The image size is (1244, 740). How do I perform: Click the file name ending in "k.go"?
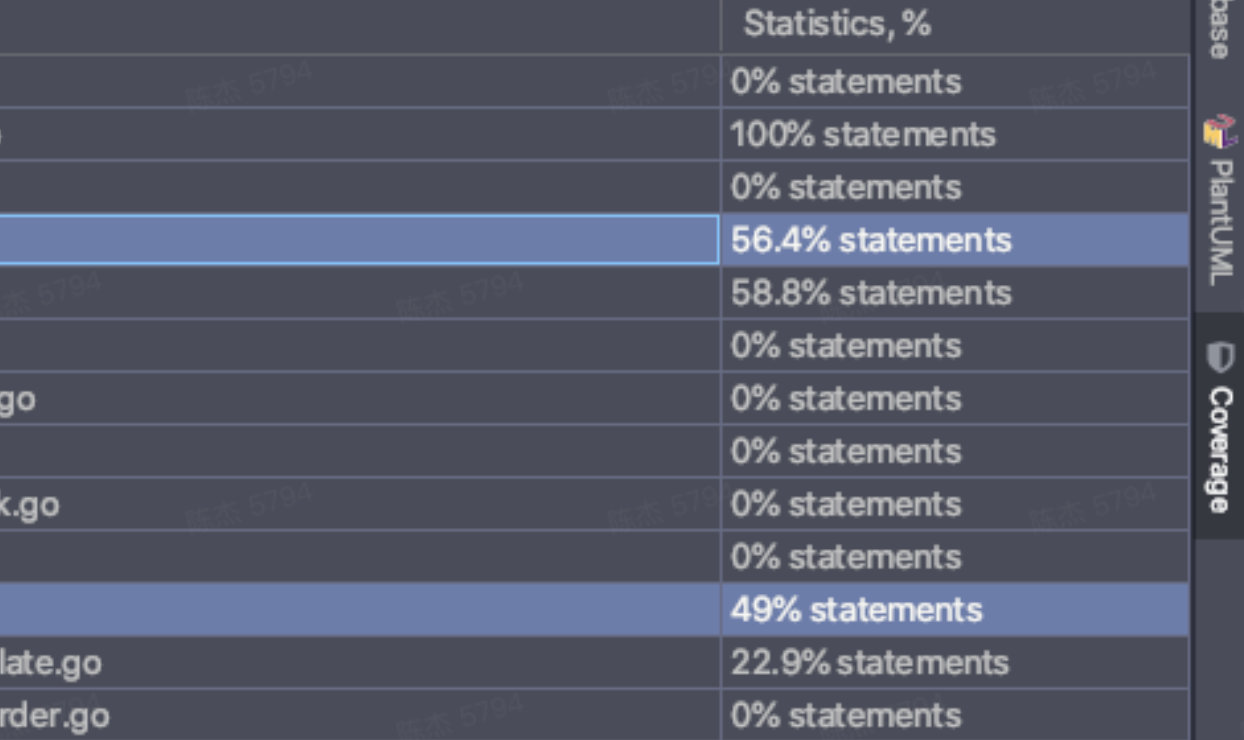coord(29,504)
